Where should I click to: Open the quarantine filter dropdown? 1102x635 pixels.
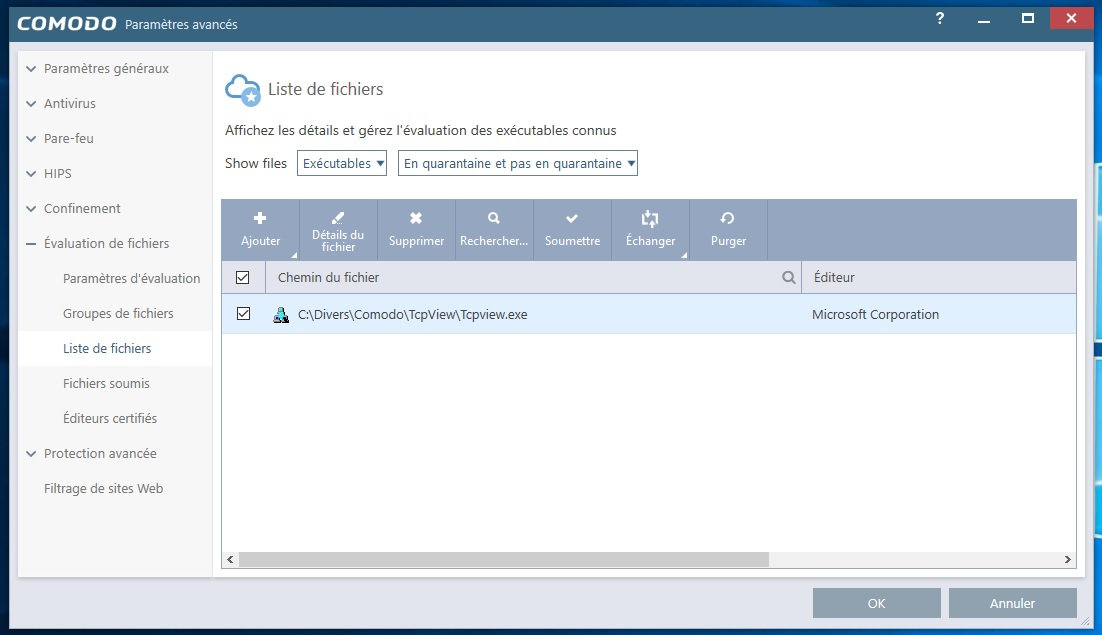517,163
